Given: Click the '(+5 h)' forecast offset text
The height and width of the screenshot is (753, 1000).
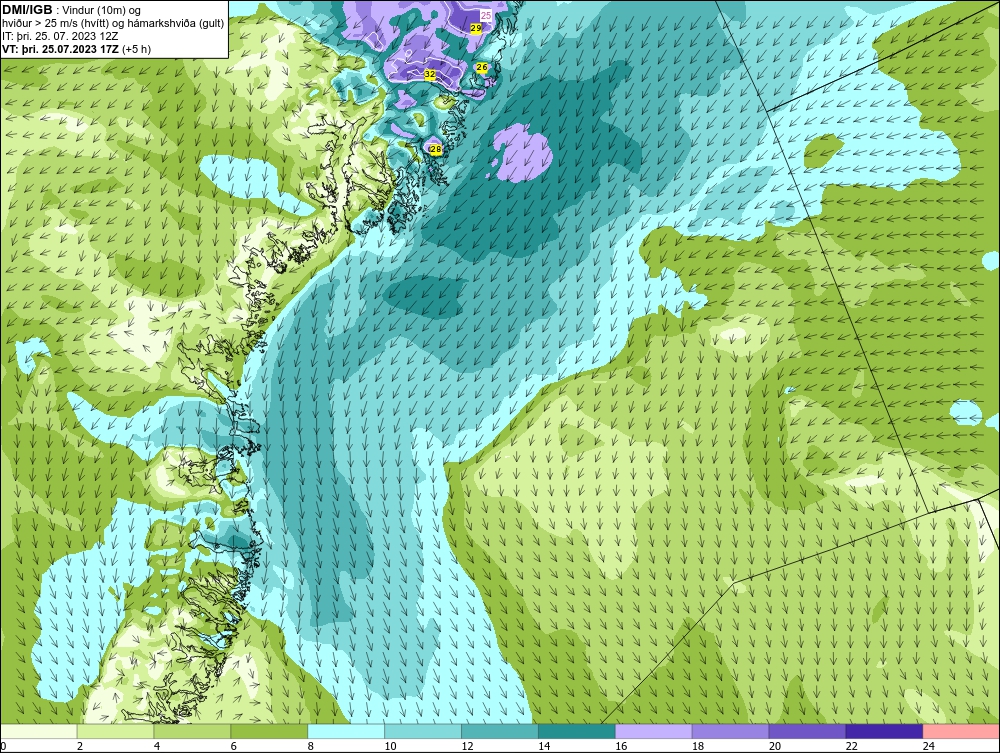Looking at the screenshot, I should coord(136,49).
